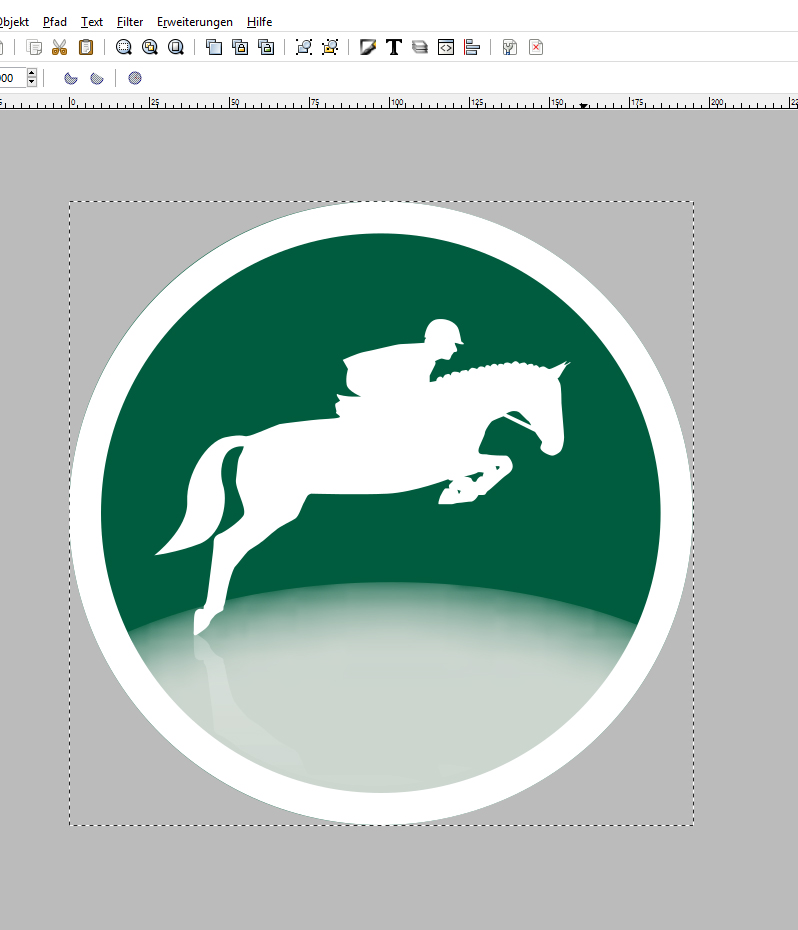Zoom to fit drawing icon
The width and height of the screenshot is (798, 930).
pos(150,47)
